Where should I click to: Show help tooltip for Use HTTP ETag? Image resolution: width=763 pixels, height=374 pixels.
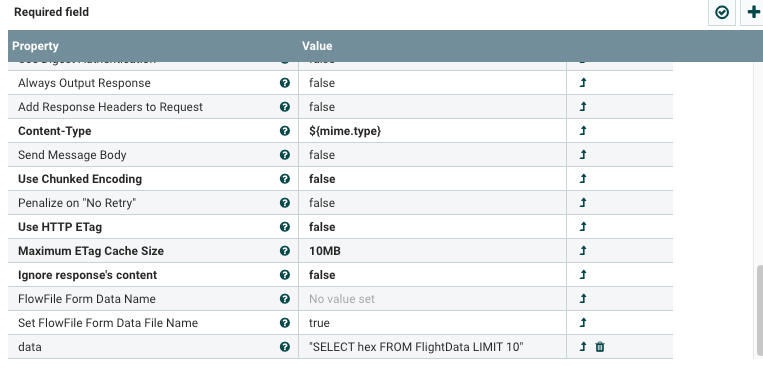(x=285, y=227)
